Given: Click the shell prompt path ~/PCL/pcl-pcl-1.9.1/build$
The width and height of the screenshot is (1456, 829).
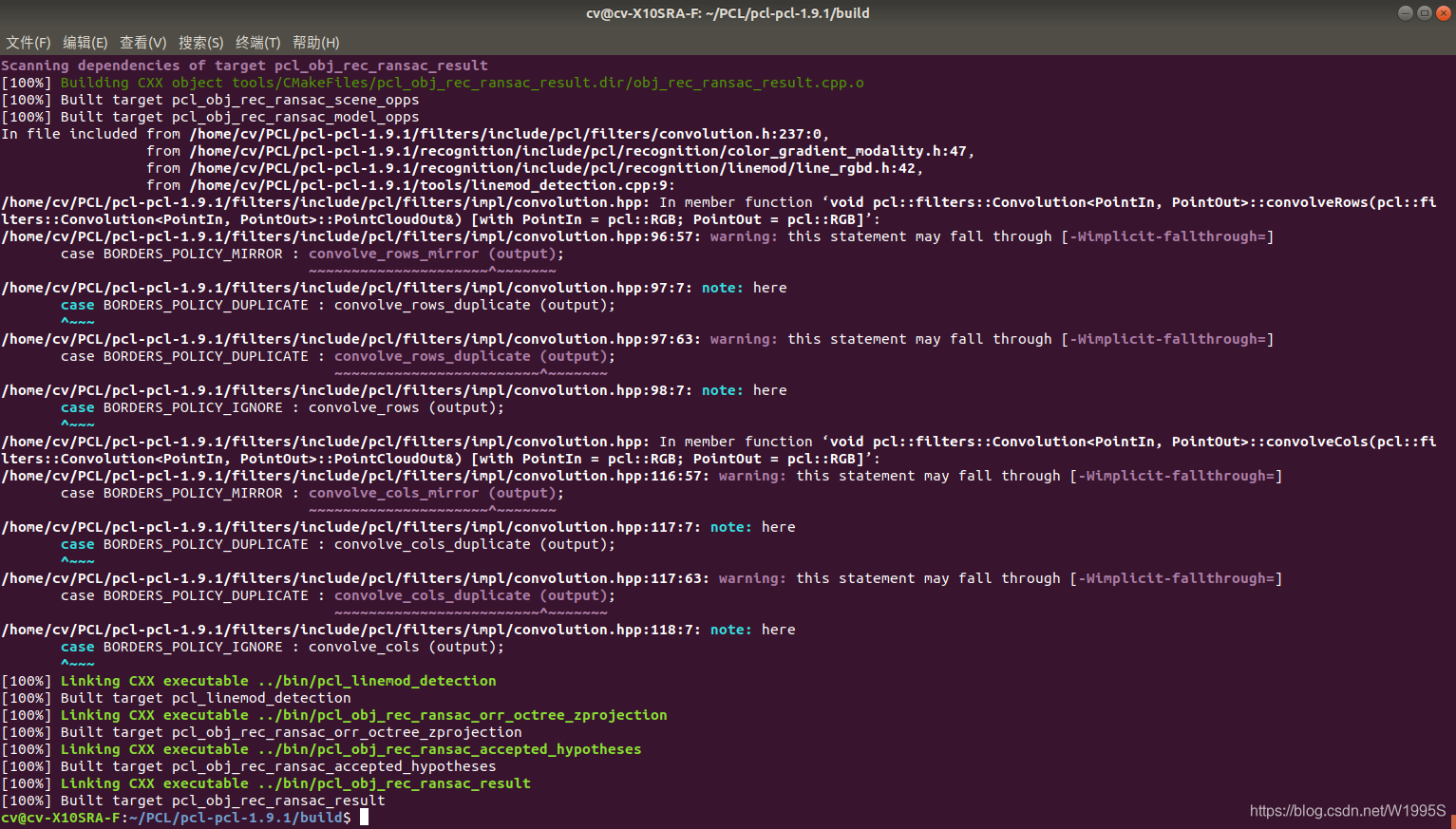Looking at the screenshot, I should (x=239, y=818).
